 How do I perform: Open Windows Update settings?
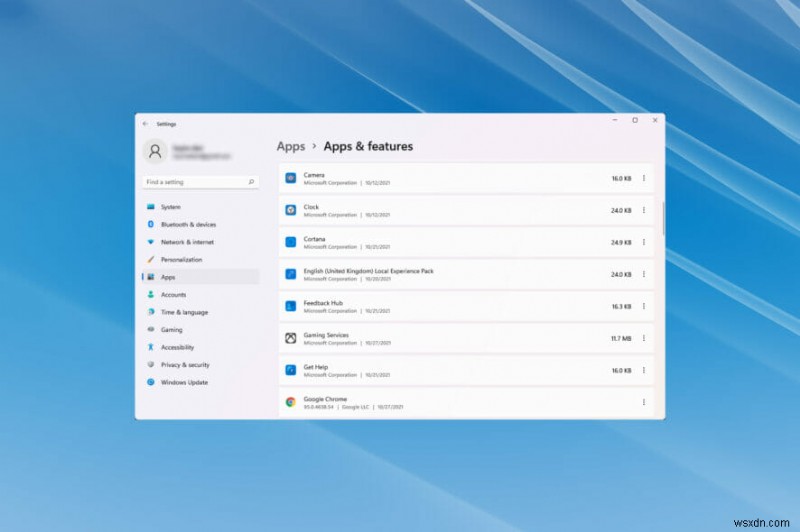click(x=201, y=382)
